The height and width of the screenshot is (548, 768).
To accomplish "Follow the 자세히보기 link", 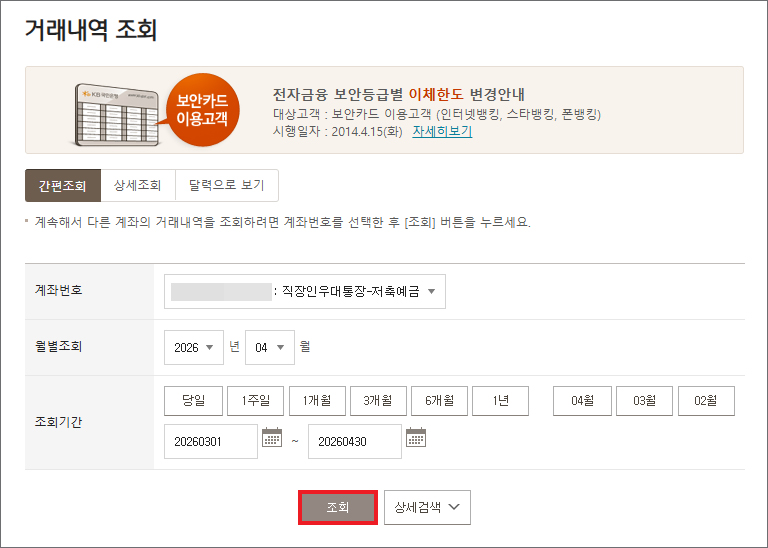I will [442, 131].
